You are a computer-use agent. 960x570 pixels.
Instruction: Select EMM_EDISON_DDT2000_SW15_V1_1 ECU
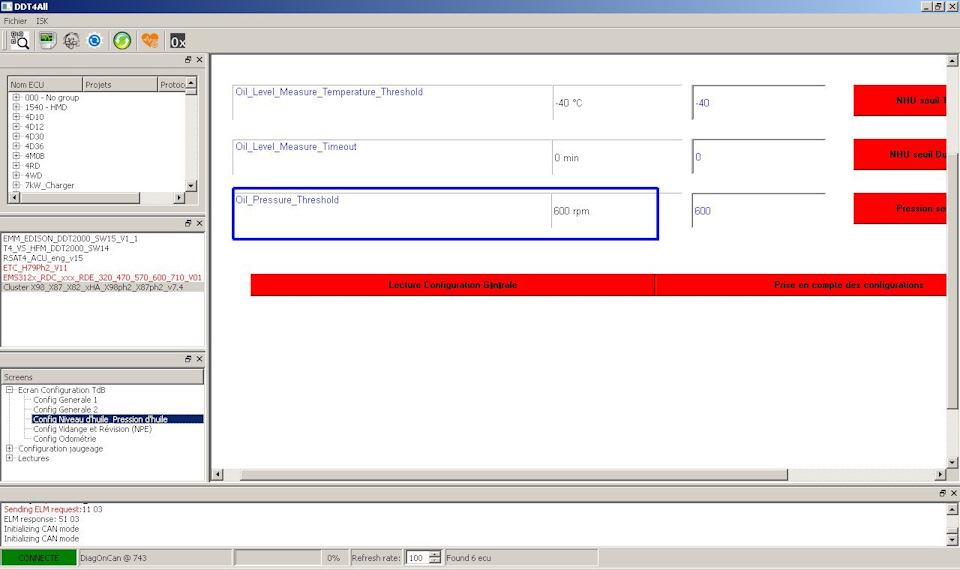pos(70,239)
